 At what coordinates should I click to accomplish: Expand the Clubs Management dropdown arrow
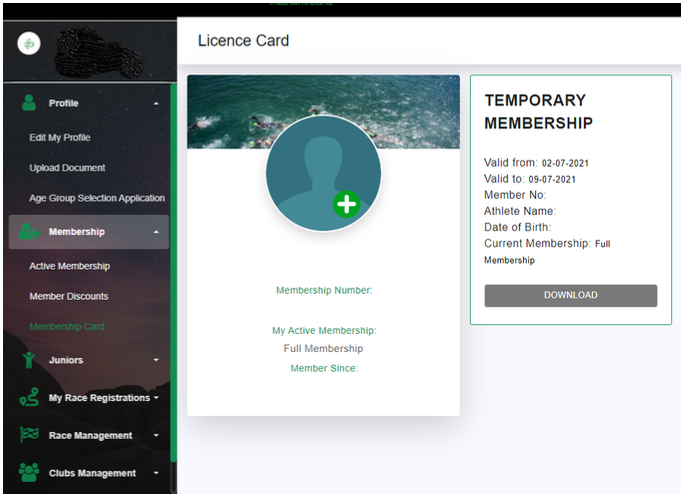(155, 473)
